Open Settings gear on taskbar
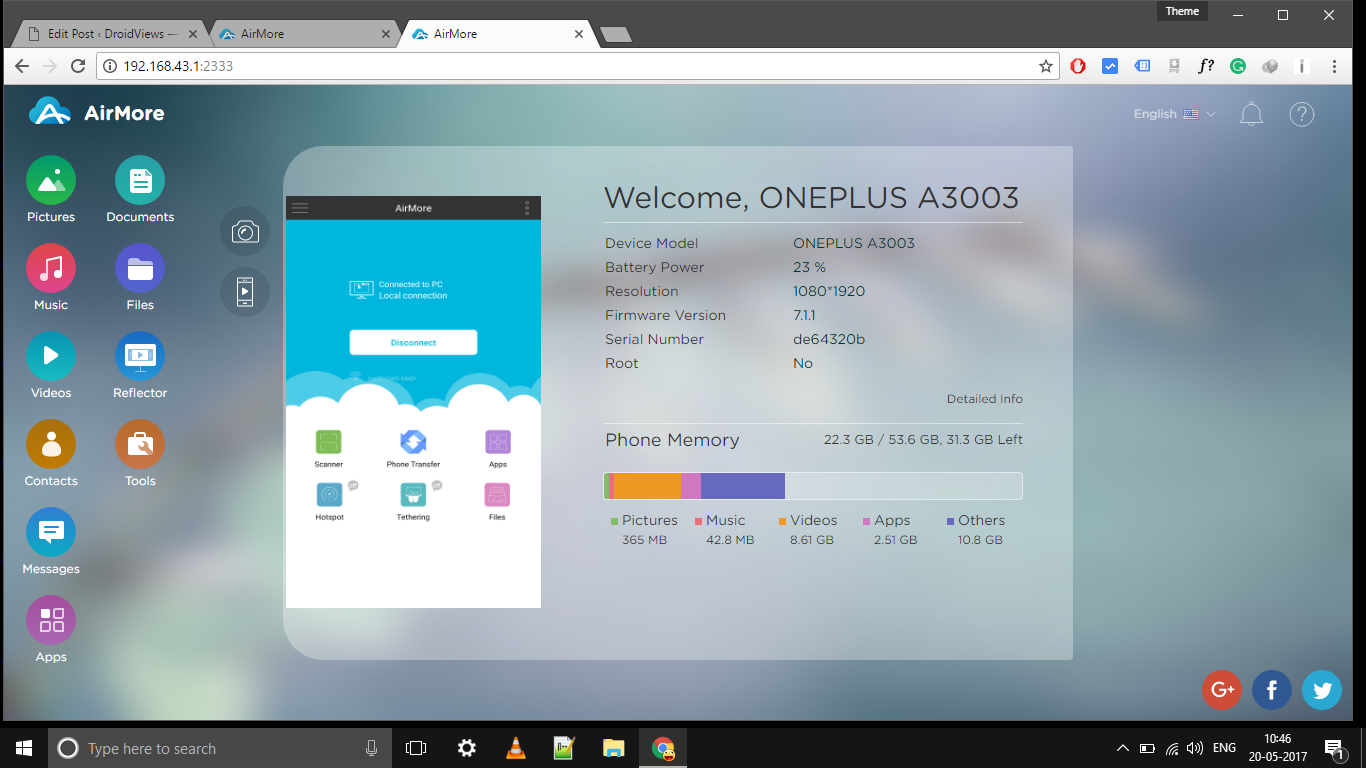Viewport: 1366px width, 768px height. tap(466, 748)
